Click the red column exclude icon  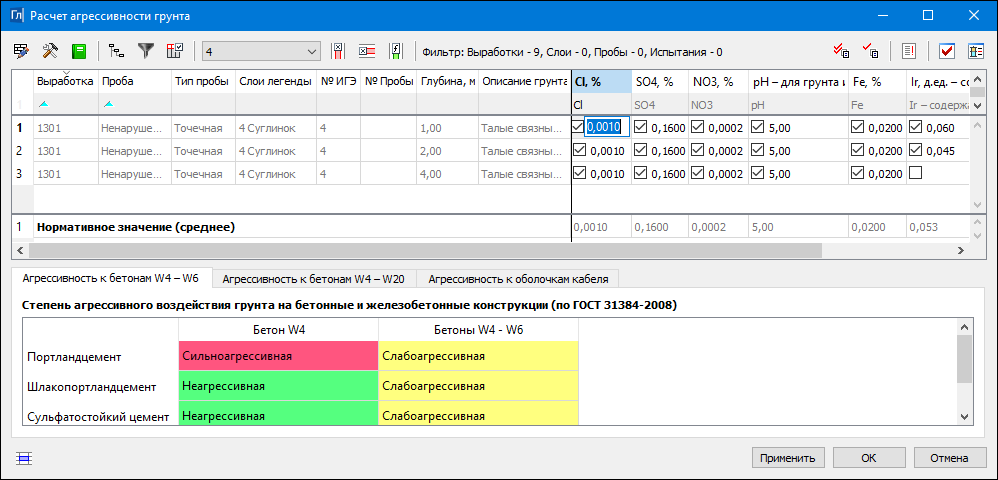(x=338, y=52)
